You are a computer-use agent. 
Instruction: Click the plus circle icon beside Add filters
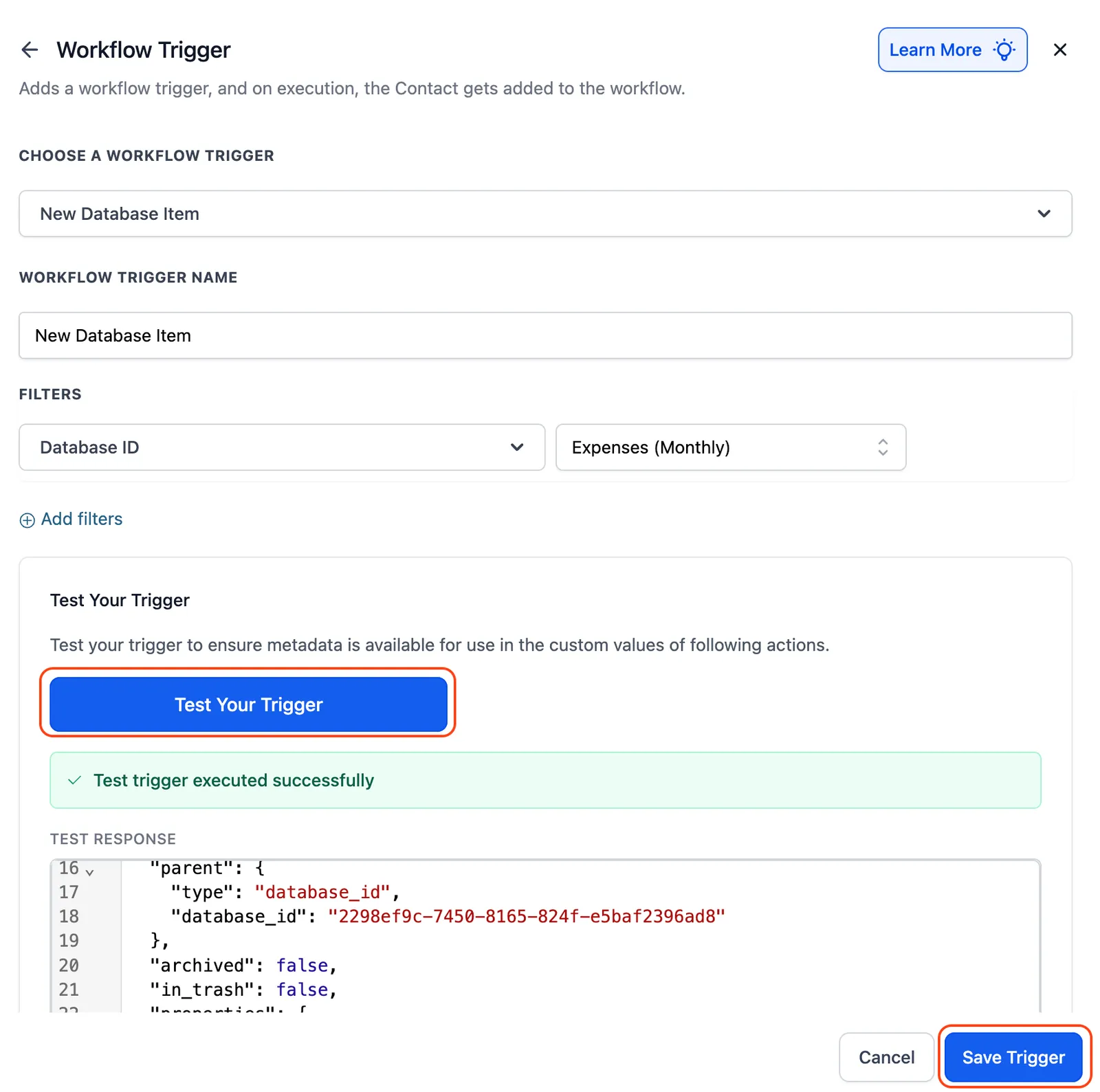(x=27, y=520)
